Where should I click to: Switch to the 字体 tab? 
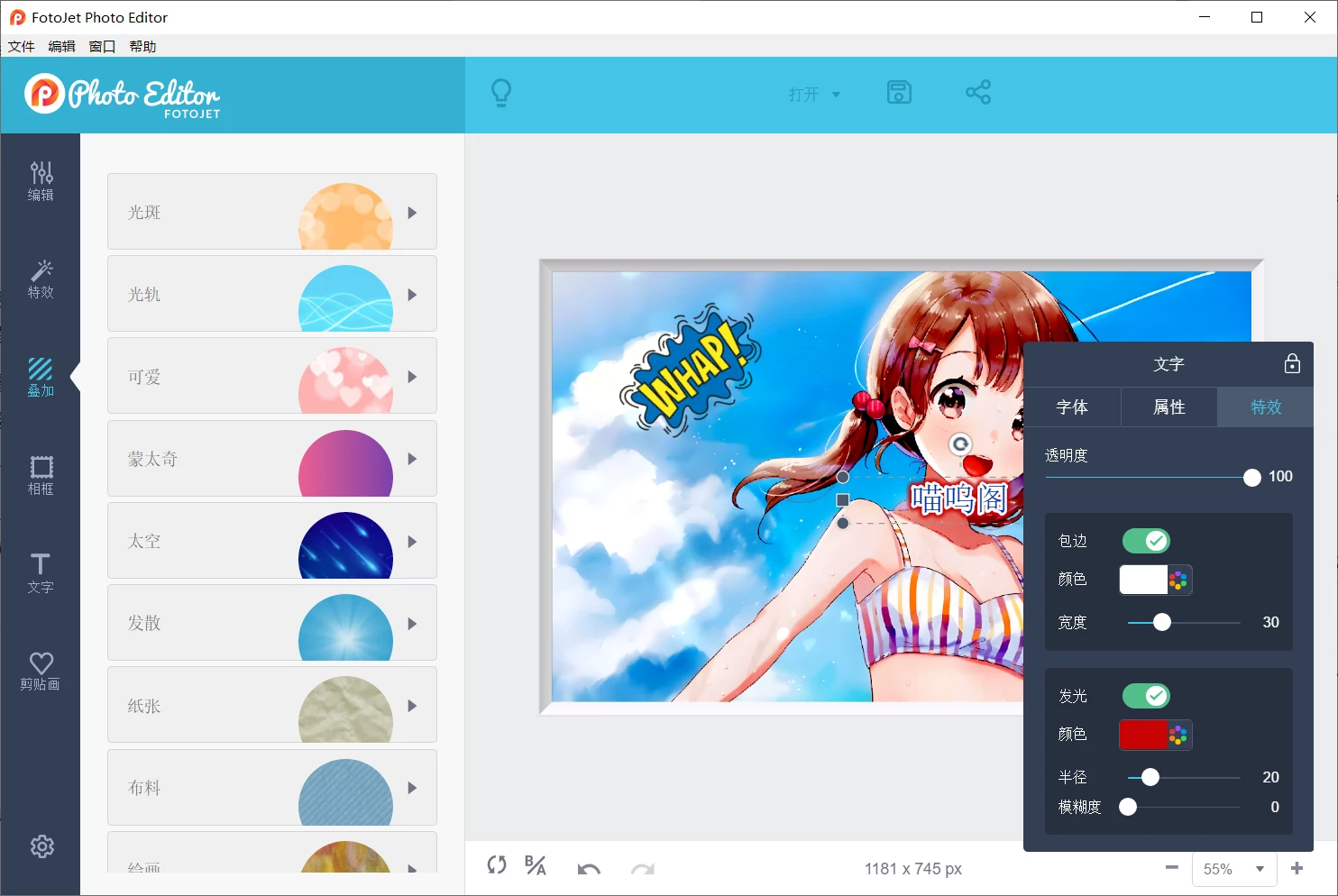click(x=1072, y=407)
